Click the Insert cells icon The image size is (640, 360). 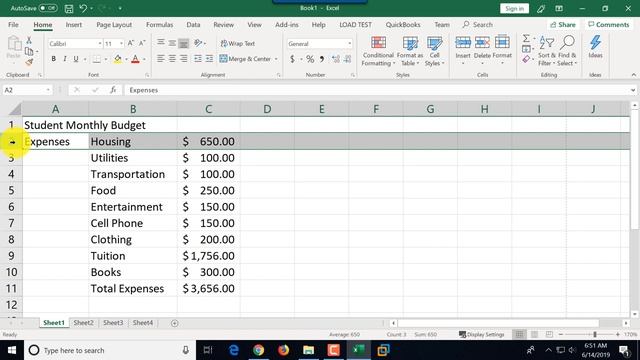click(x=463, y=42)
